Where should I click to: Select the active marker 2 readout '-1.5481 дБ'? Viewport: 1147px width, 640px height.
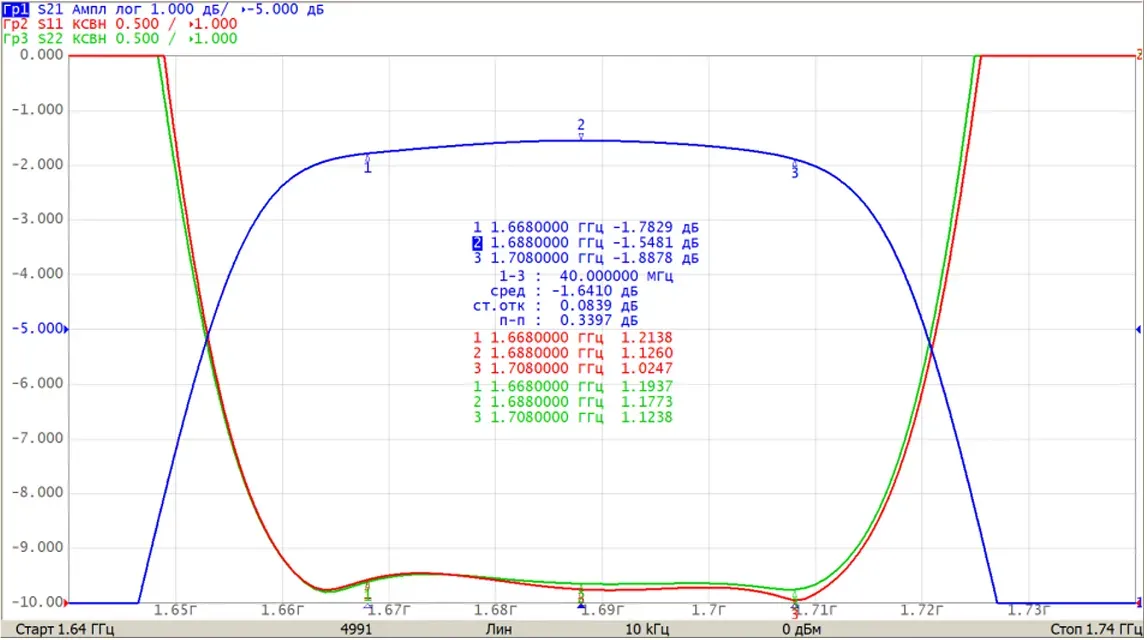point(655,243)
